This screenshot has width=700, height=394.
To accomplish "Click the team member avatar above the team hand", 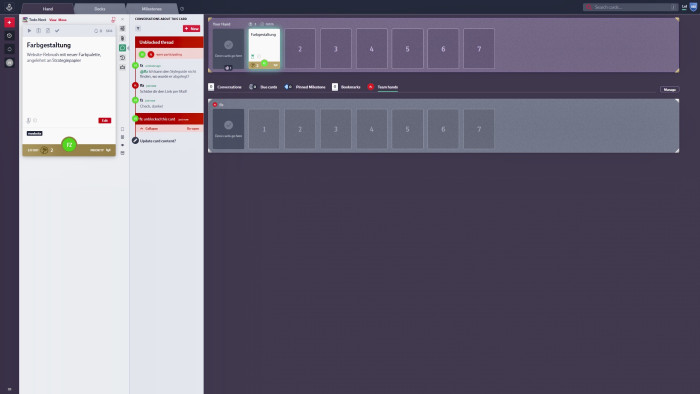I will pos(215,104).
